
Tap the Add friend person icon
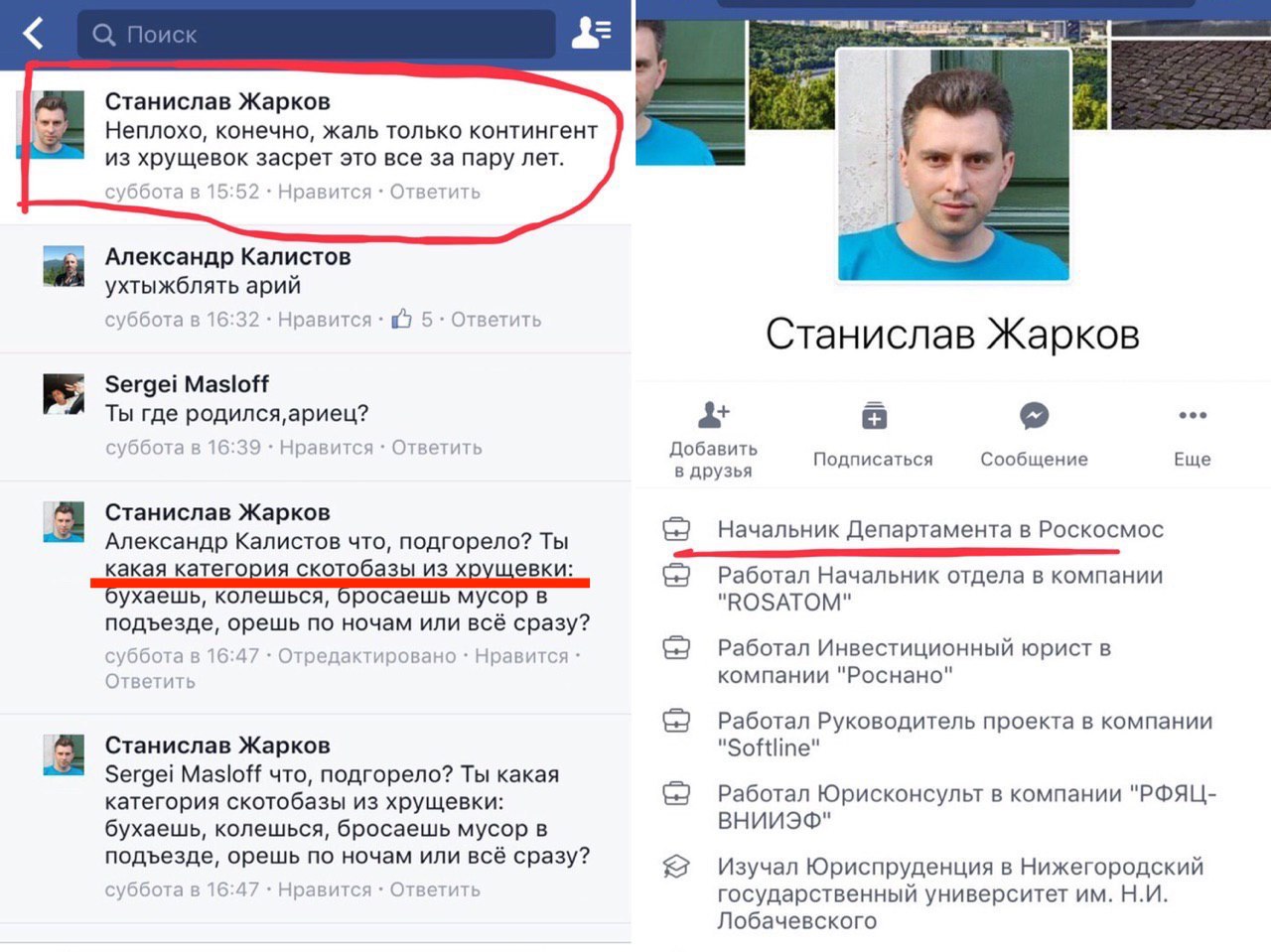tap(714, 413)
